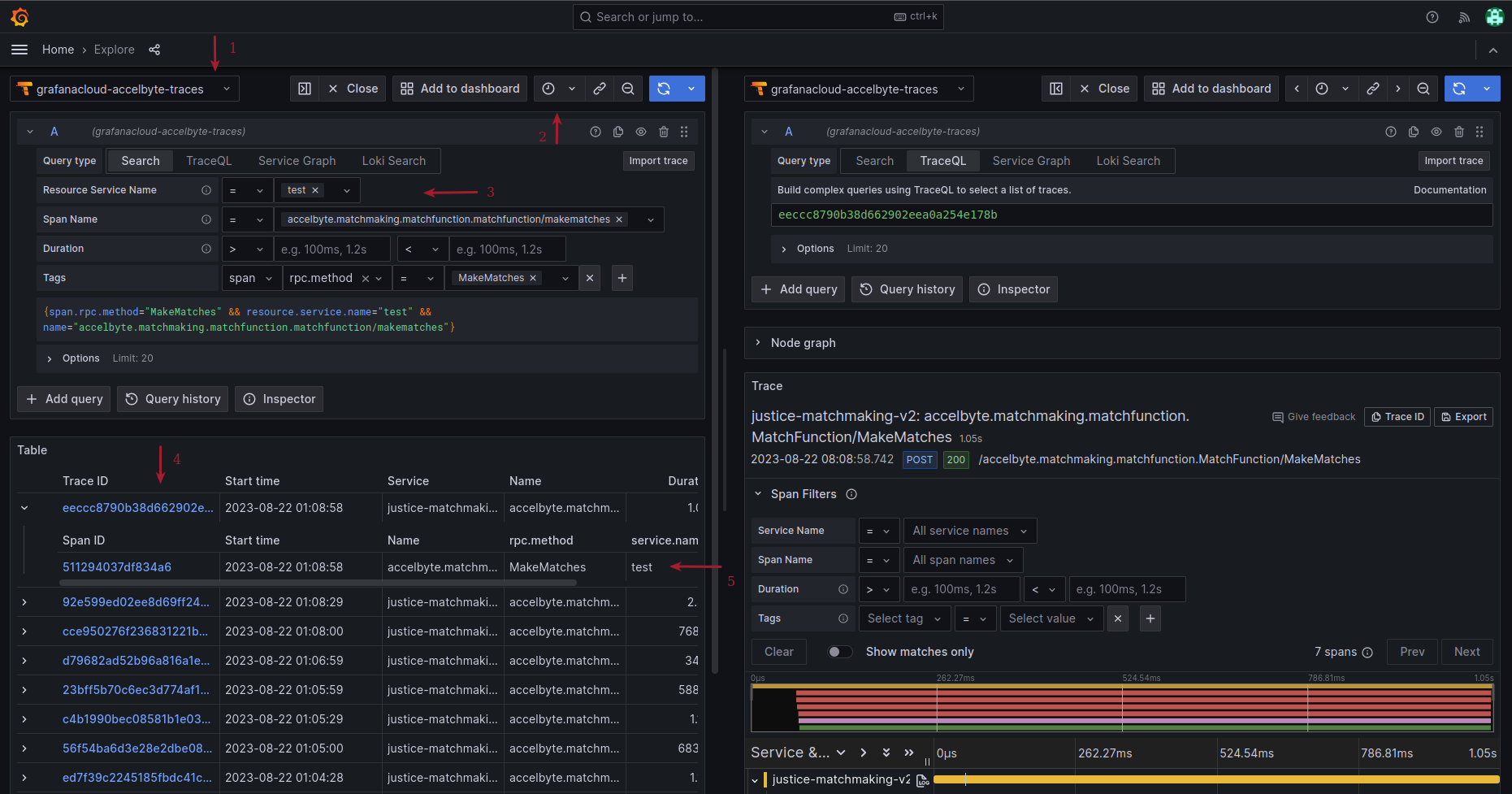Zoom out time range in right pane
Screen dimensions: 1512x794
tap(1423, 89)
